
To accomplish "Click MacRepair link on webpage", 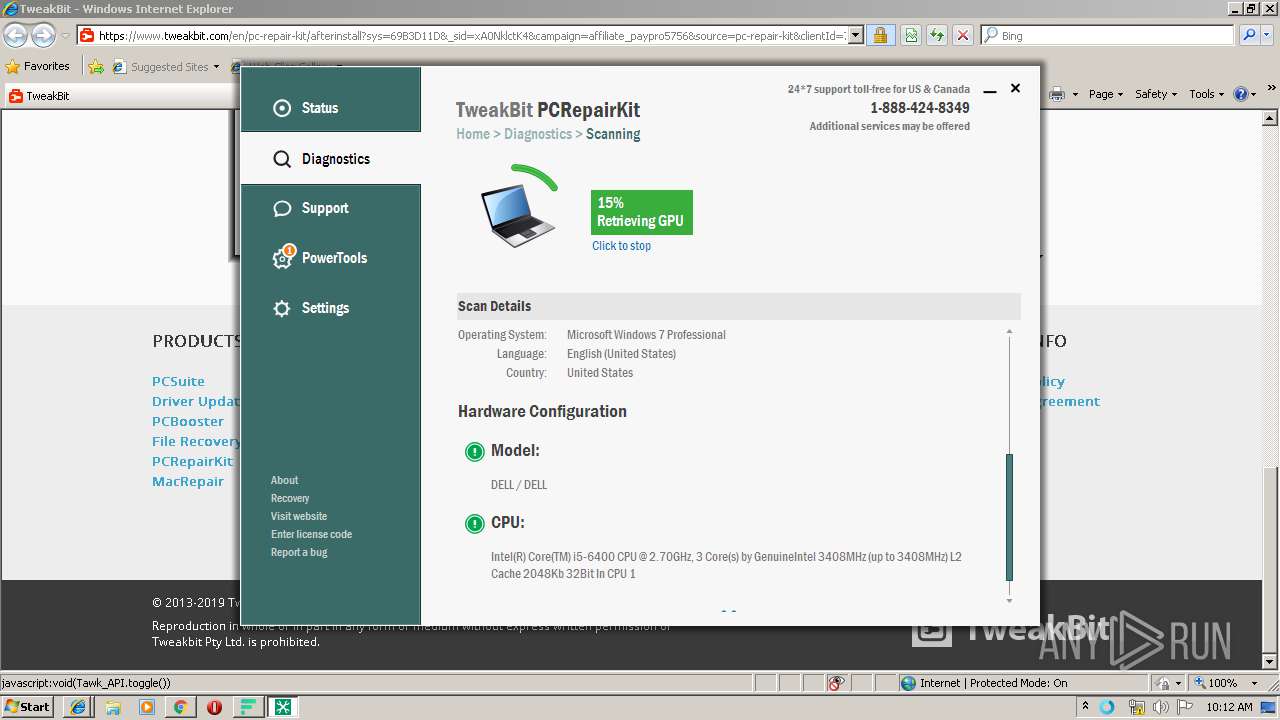I will point(188,481).
